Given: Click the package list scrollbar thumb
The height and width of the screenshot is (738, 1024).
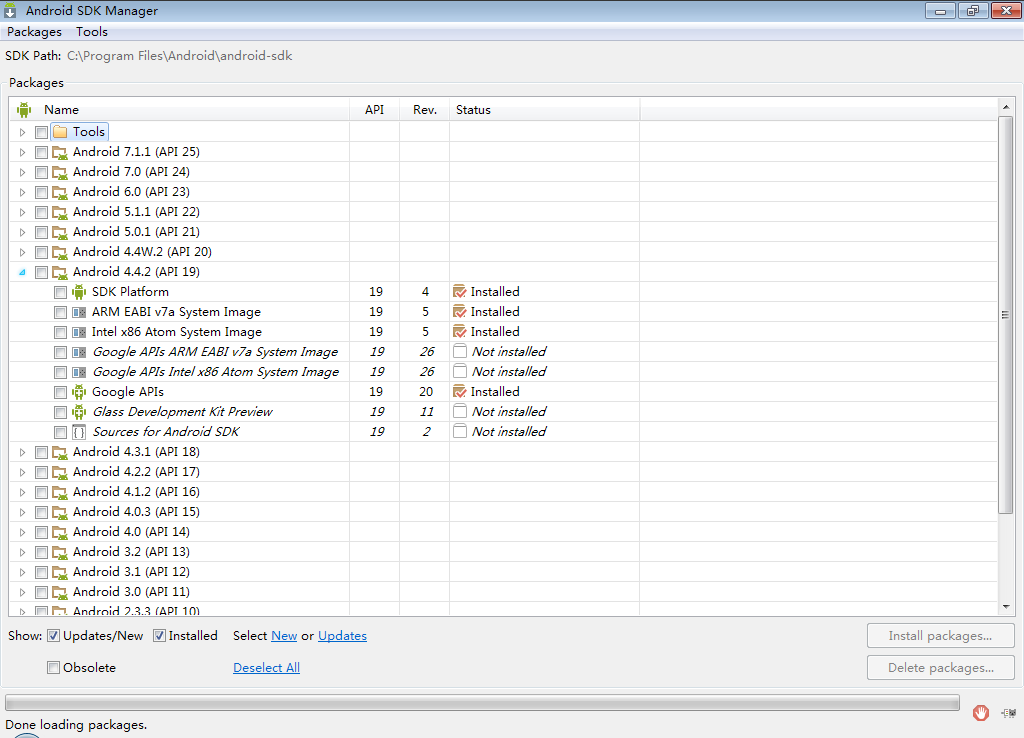Looking at the screenshot, I should [1006, 315].
